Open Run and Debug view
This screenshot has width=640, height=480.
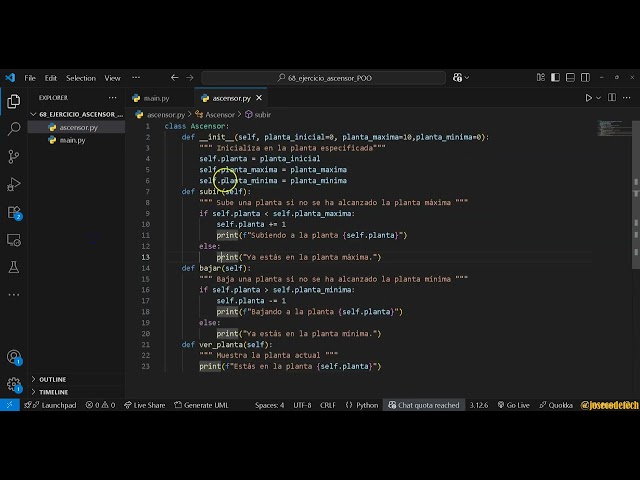(x=13, y=184)
